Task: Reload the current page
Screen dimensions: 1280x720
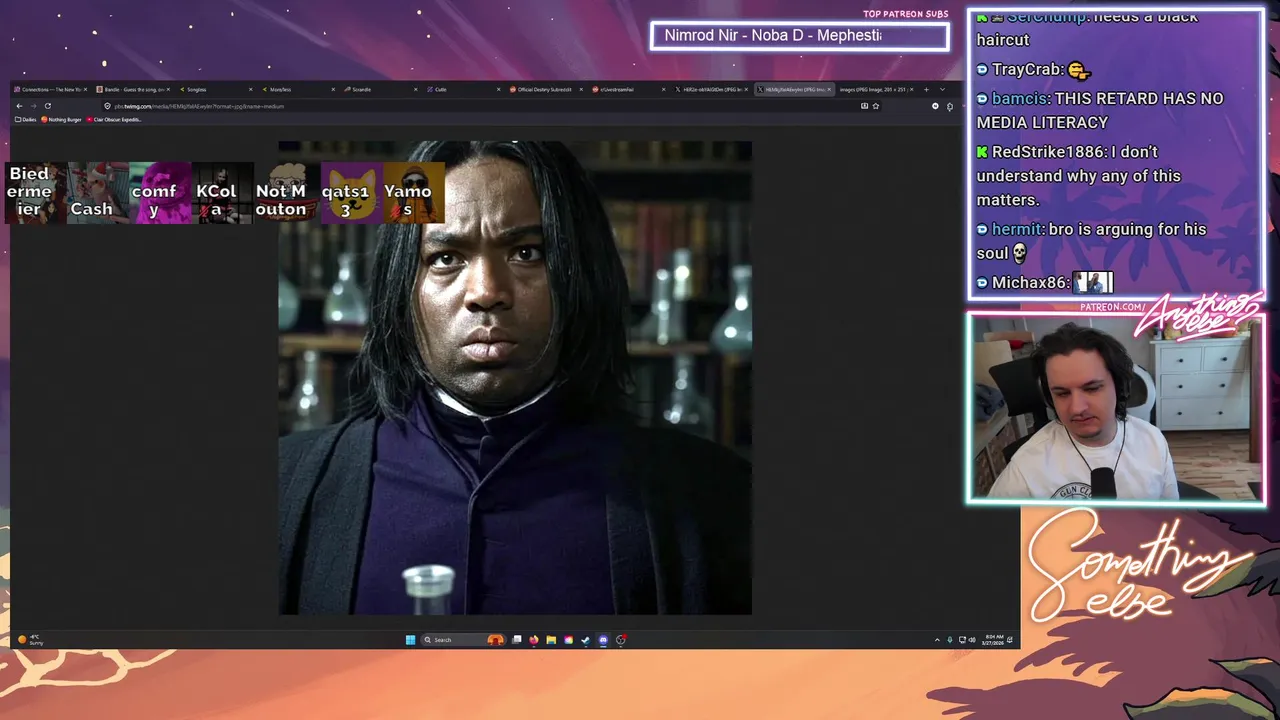Action: point(47,106)
